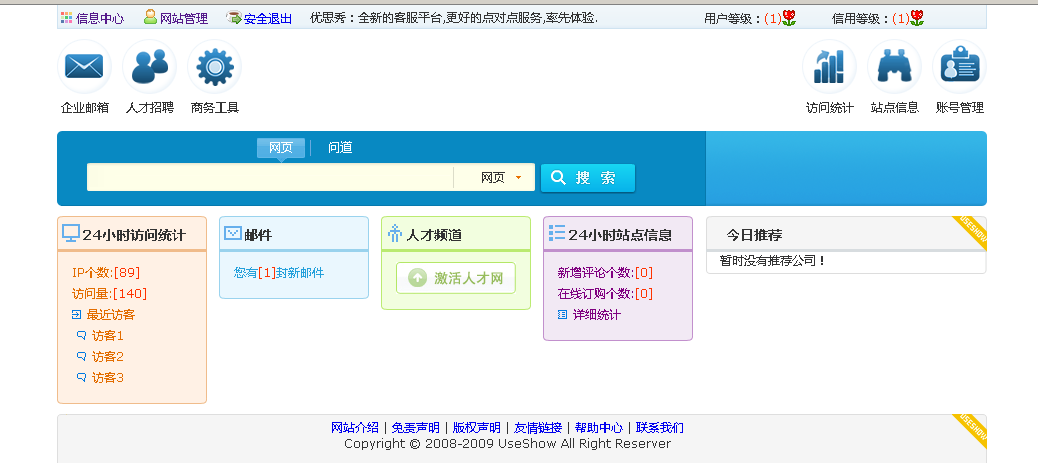Image resolution: width=1038 pixels, height=463 pixels.
Task: Open the 访客3 entry
Action: pyautogui.click(x=108, y=378)
